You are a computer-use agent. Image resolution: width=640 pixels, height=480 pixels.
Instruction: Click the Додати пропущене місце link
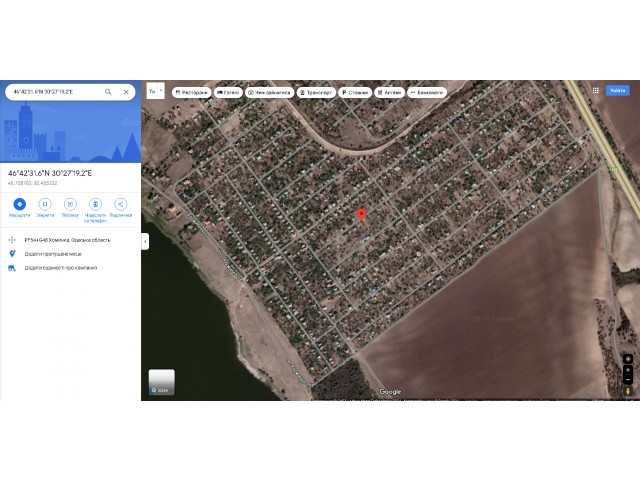coord(53,254)
